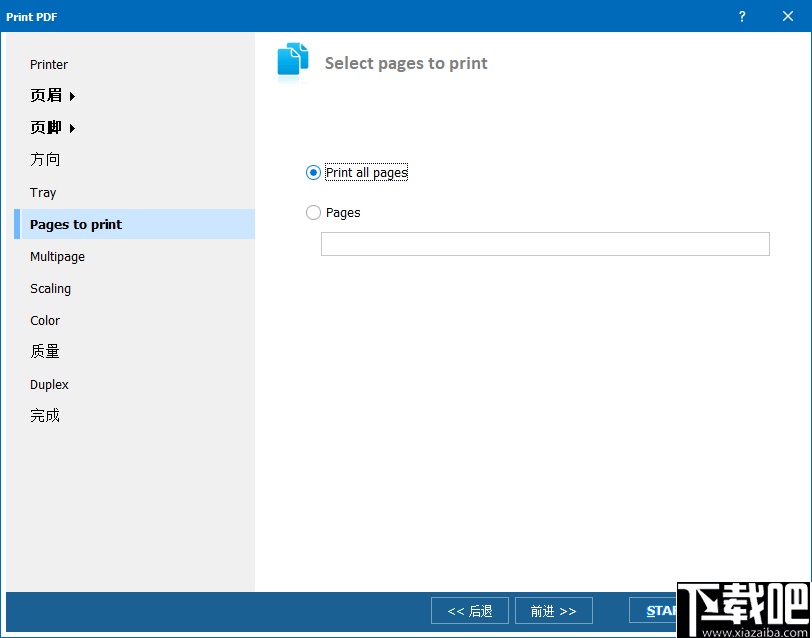The width and height of the screenshot is (812, 638).
Task: Open the 质量 quality settings
Action: [x=44, y=351]
